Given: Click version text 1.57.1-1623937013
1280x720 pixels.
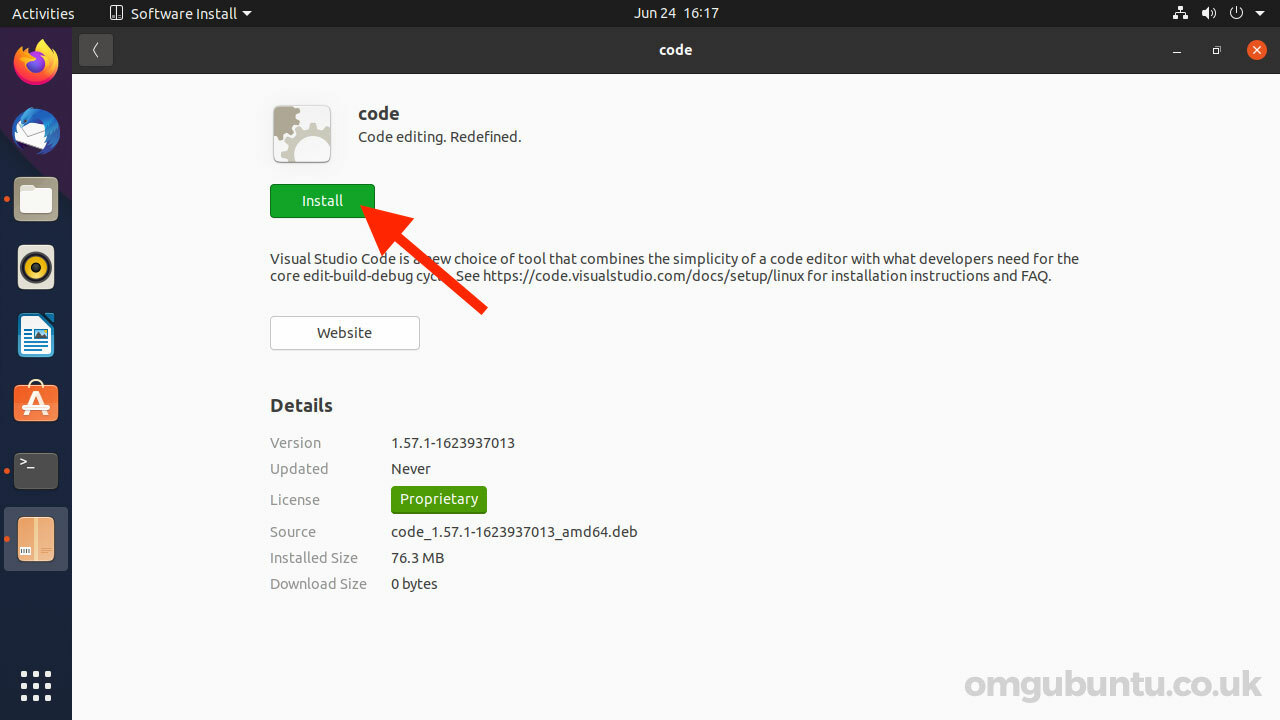Looking at the screenshot, I should (453, 443).
